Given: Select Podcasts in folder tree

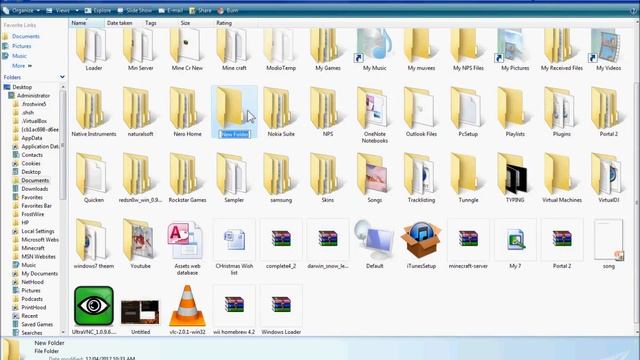Looking at the screenshot, I should (32, 299).
